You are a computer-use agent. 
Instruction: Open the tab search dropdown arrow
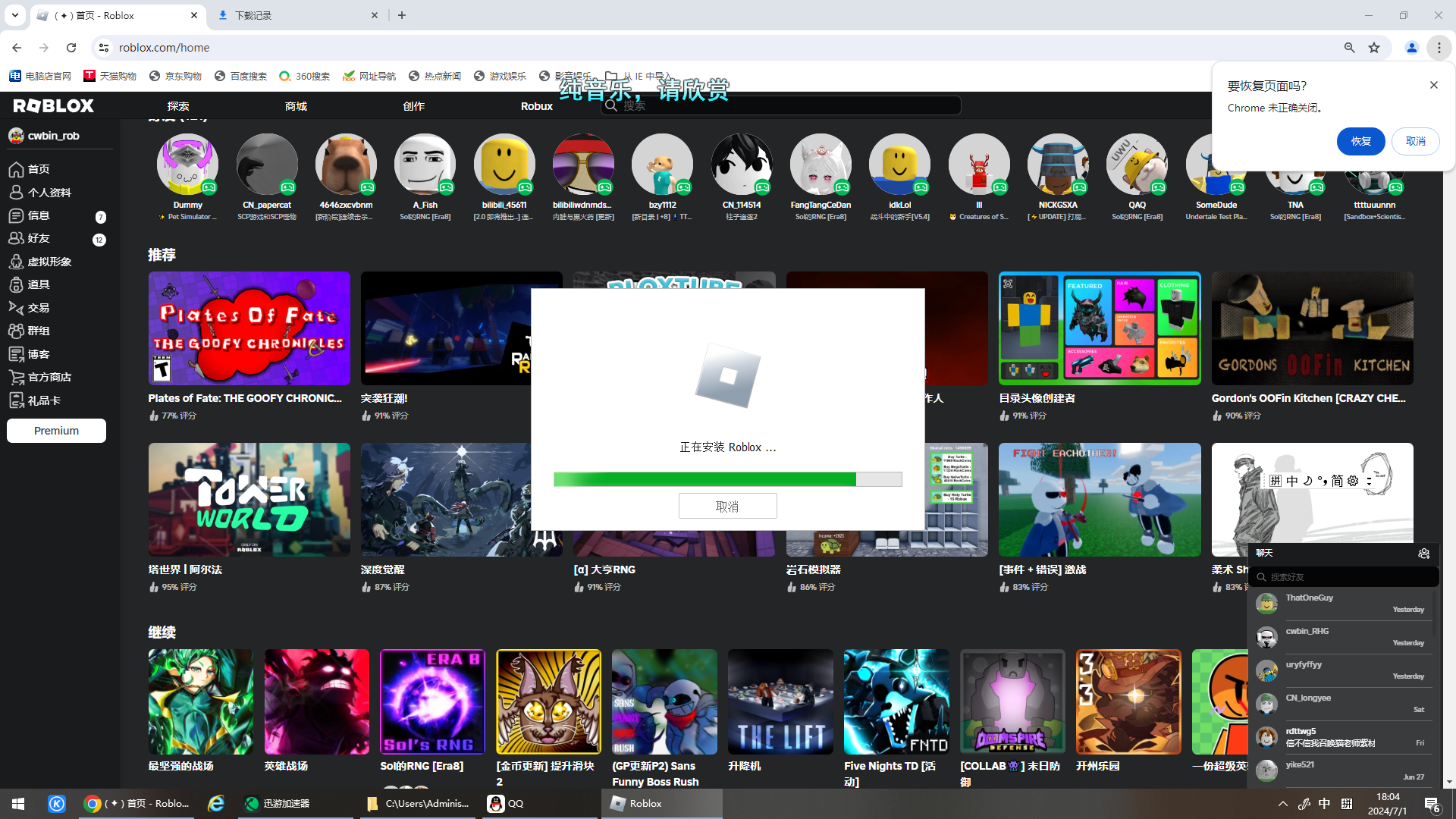[15, 15]
